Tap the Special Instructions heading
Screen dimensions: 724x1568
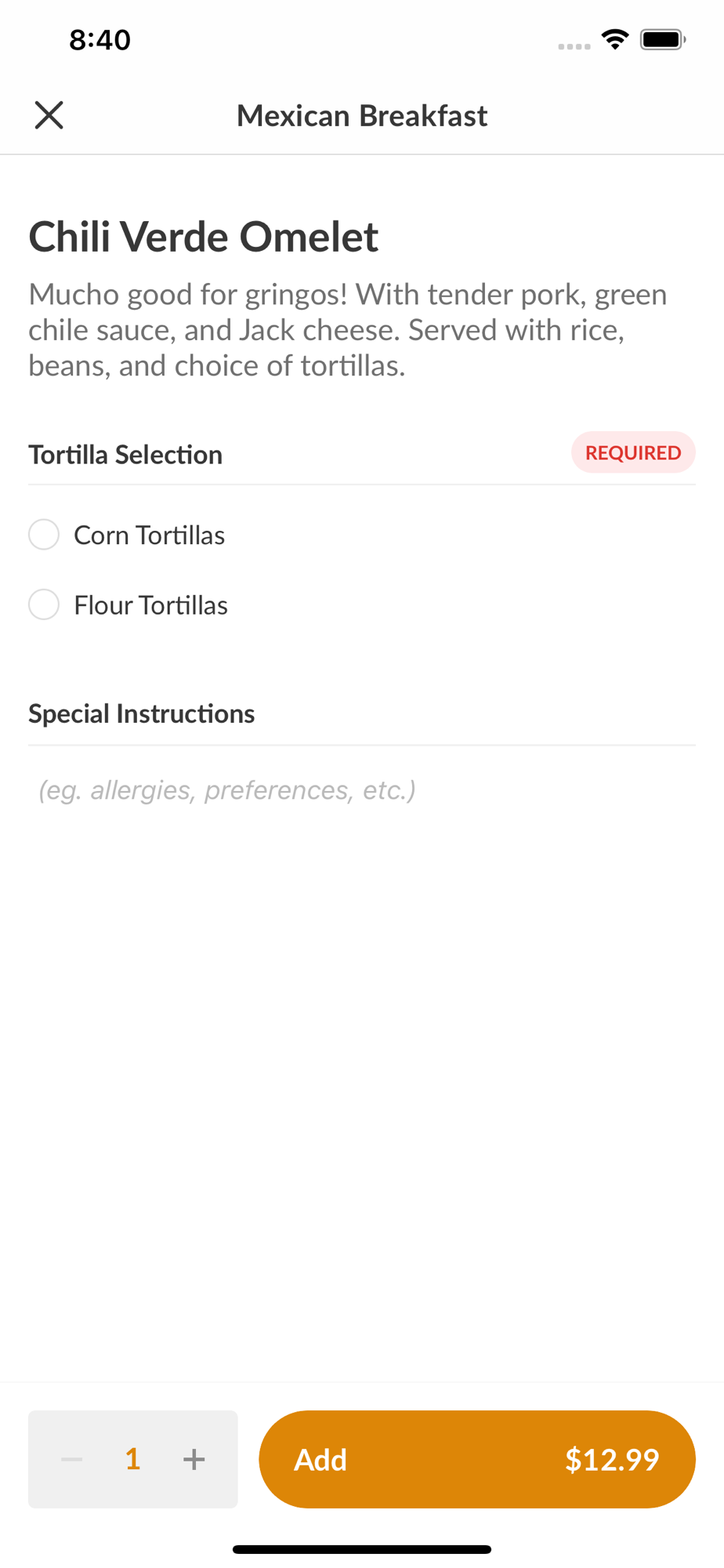[141, 713]
